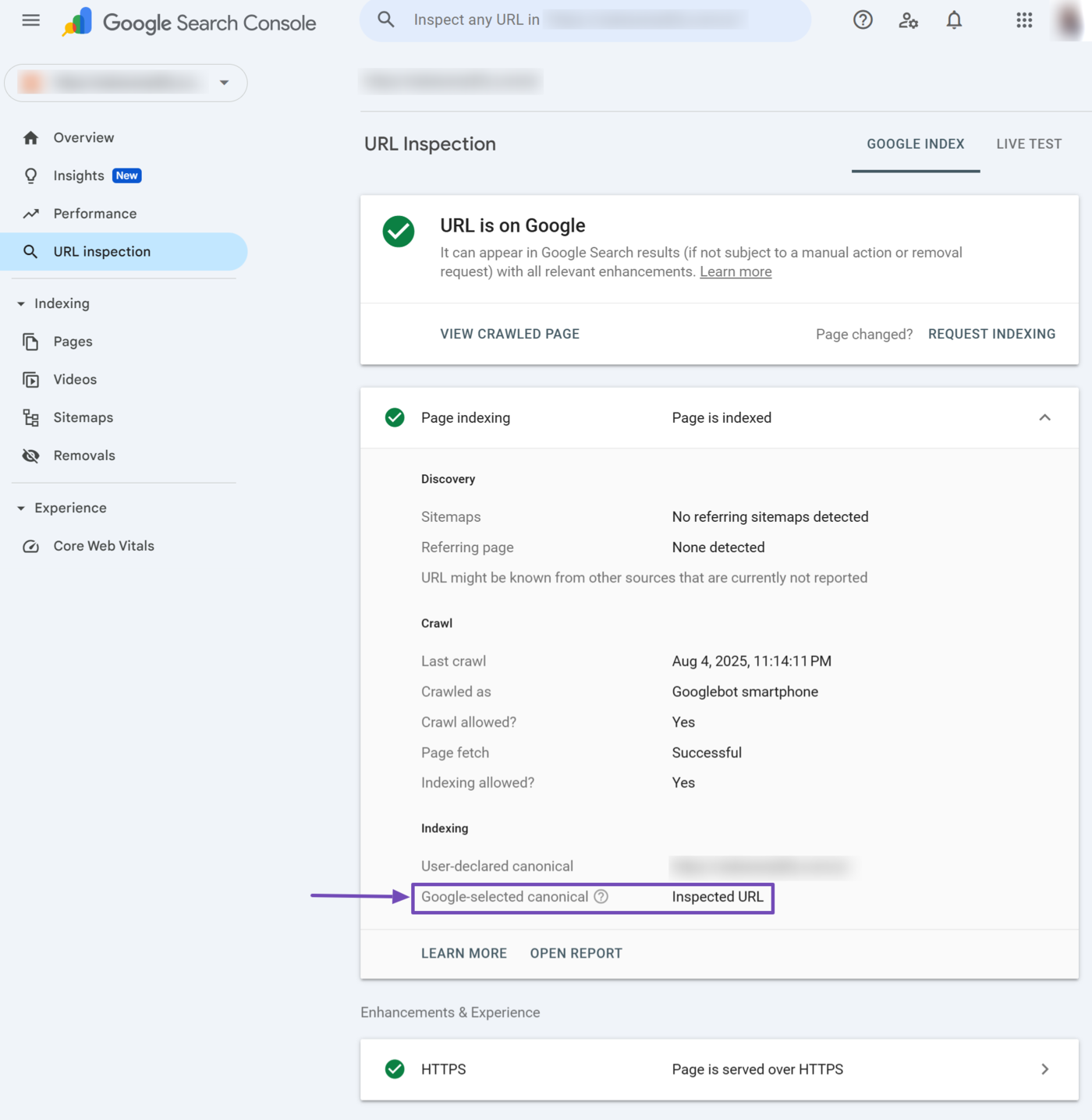Image resolution: width=1092 pixels, height=1120 pixels.
Task: Click the Learn More button
Action: [464, 953]
